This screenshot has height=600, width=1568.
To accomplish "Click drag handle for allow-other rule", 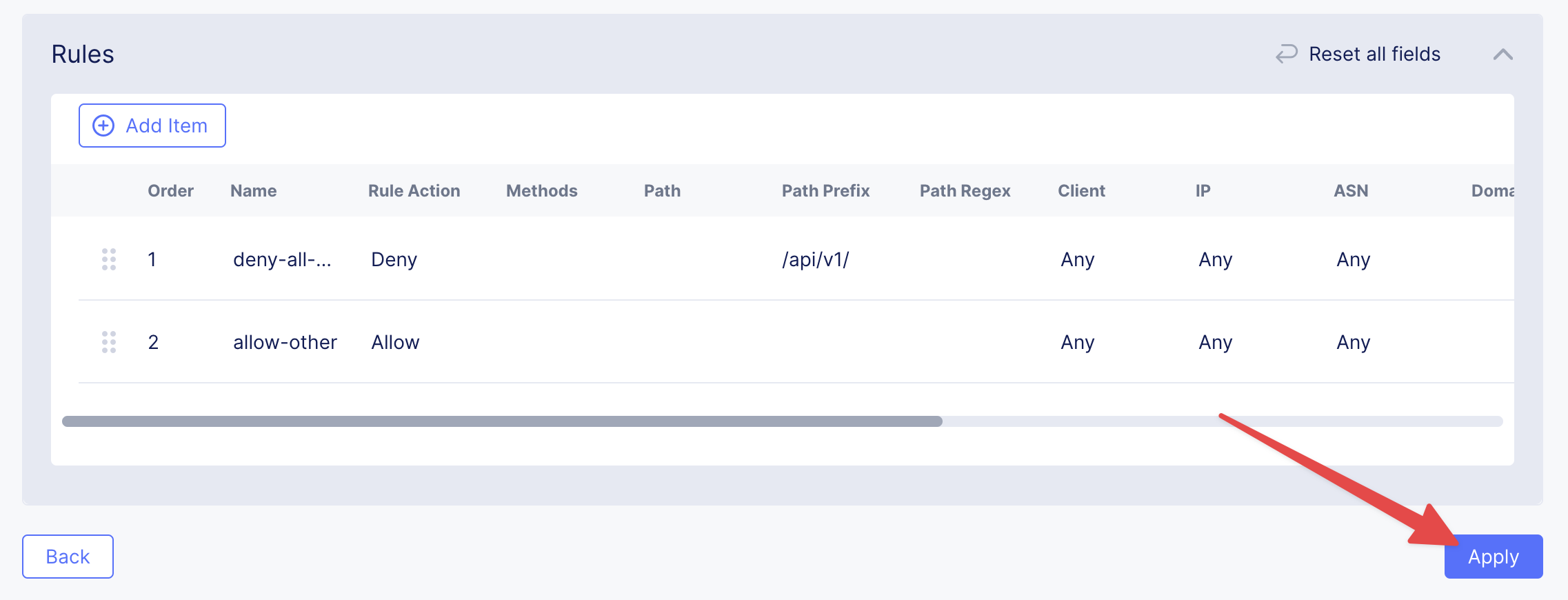I will pos(109,342).
